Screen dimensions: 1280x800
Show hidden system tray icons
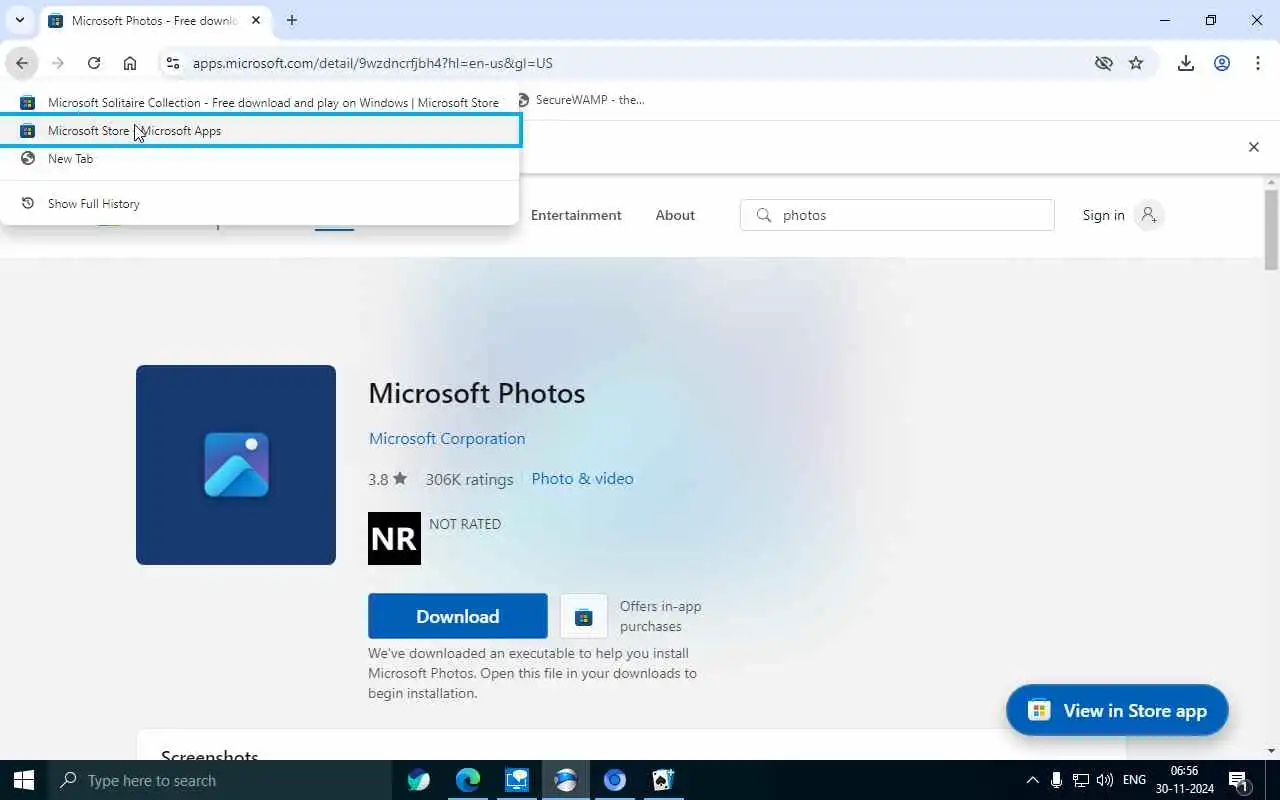[1033, 780]
